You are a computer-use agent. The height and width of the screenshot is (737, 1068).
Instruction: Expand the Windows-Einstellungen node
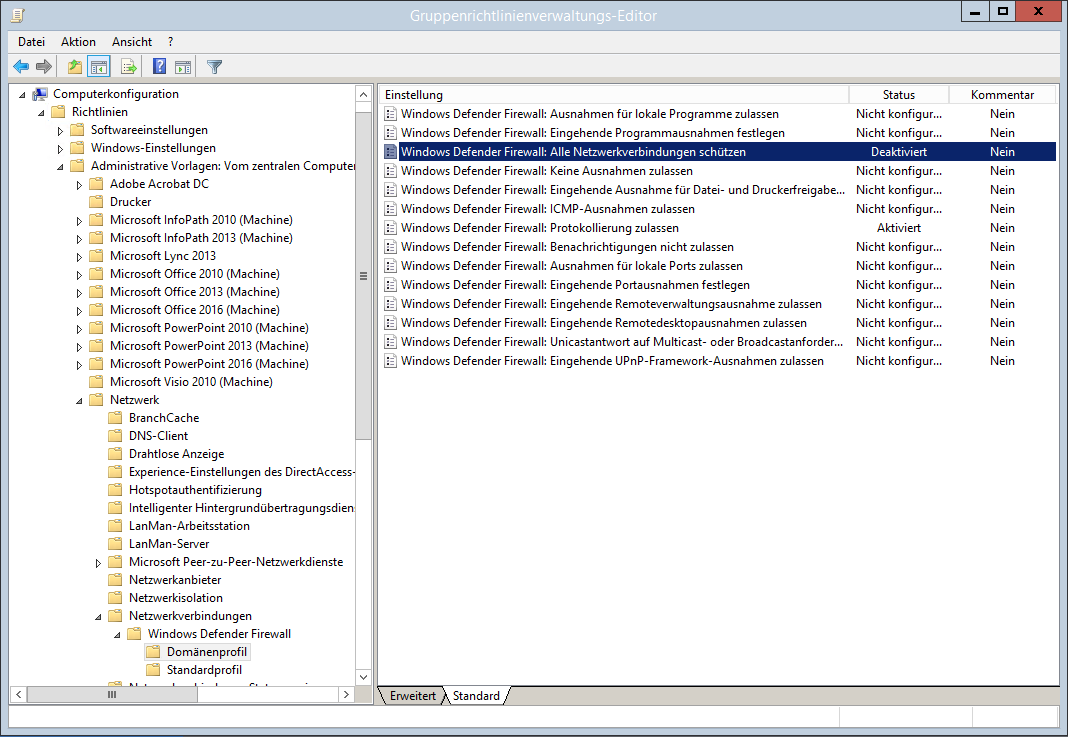pos(60,148)
